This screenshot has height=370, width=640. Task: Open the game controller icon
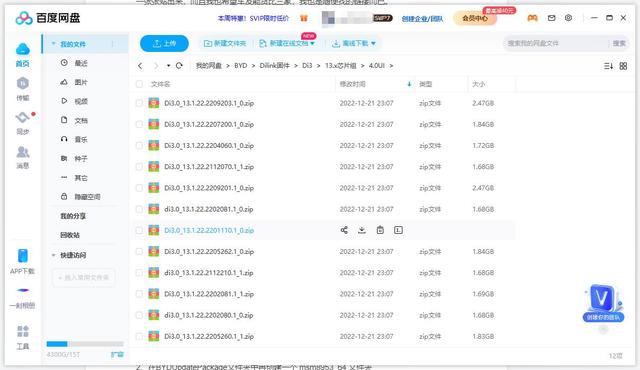532,18
